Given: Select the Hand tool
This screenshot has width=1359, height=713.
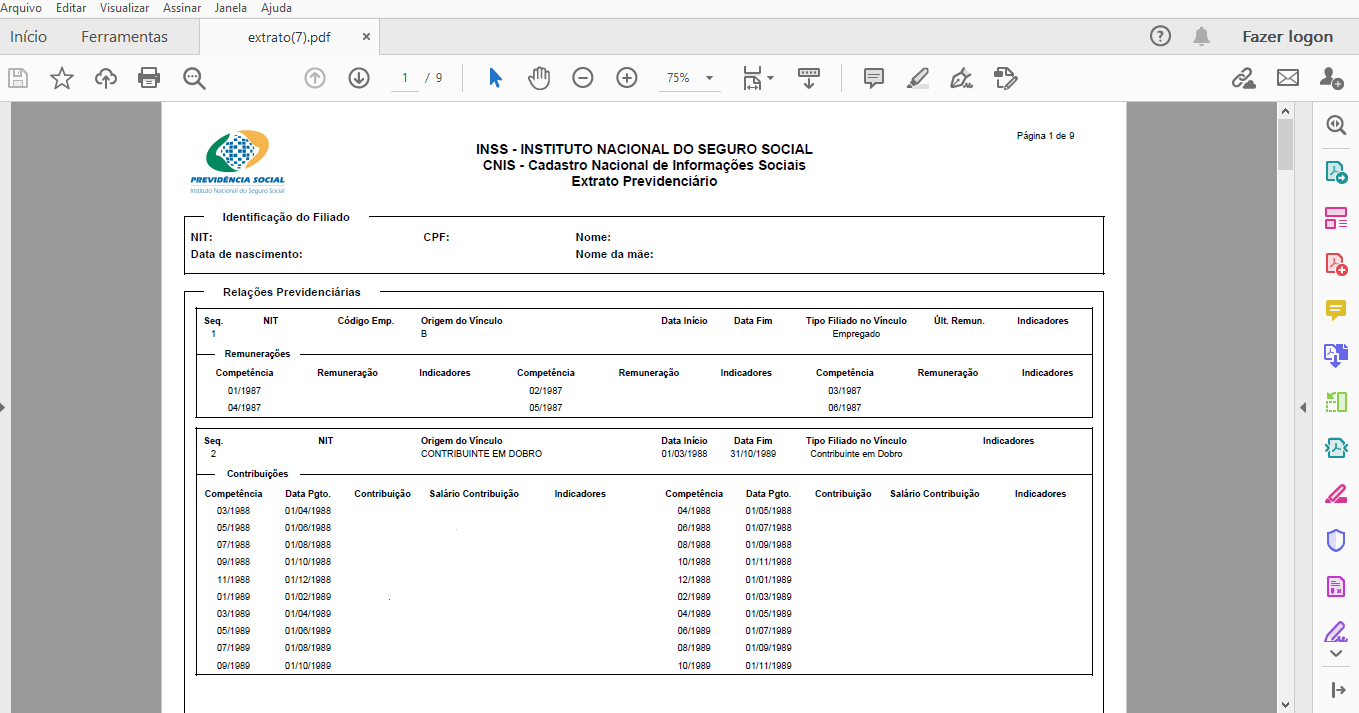Looking at the screenshot, I should pyautogui.click(x=539, y=77).
